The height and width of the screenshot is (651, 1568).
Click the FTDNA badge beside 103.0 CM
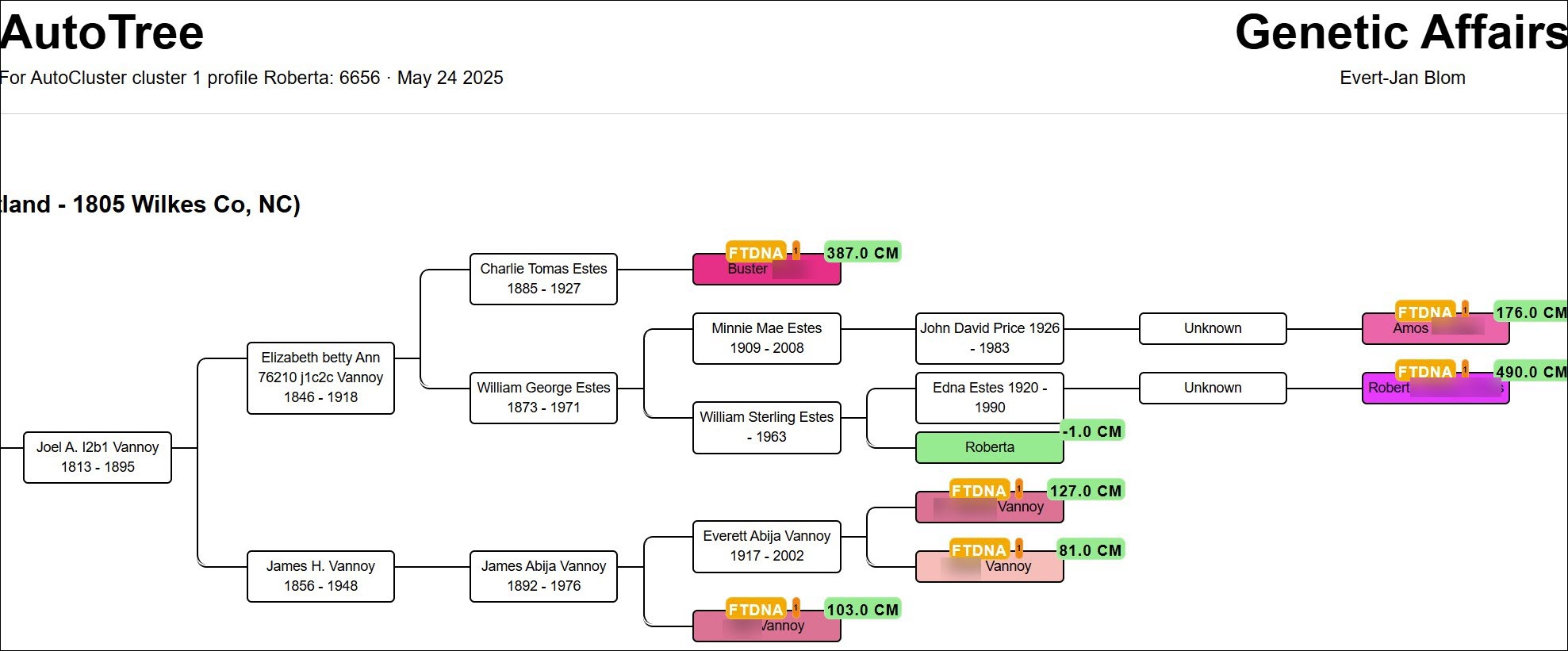click(756, 609)
